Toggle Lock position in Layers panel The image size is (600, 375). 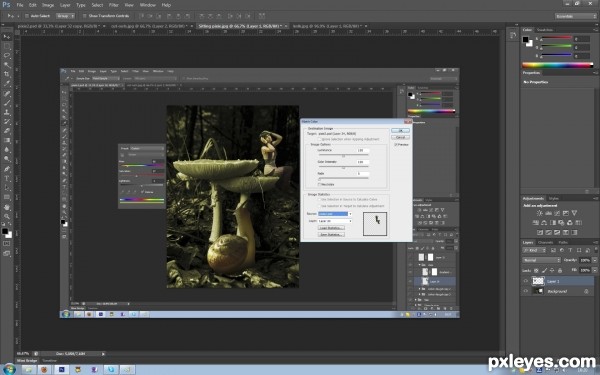click(552, 271)
